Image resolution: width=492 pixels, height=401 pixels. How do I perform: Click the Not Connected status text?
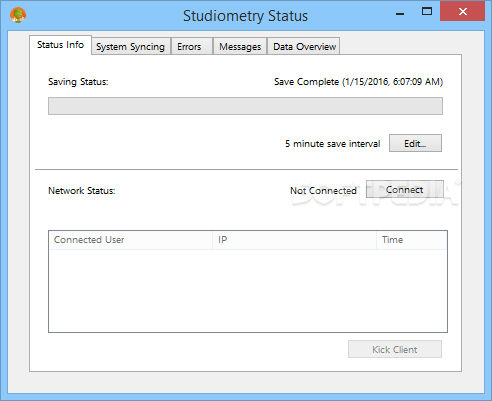click(323, 191)
